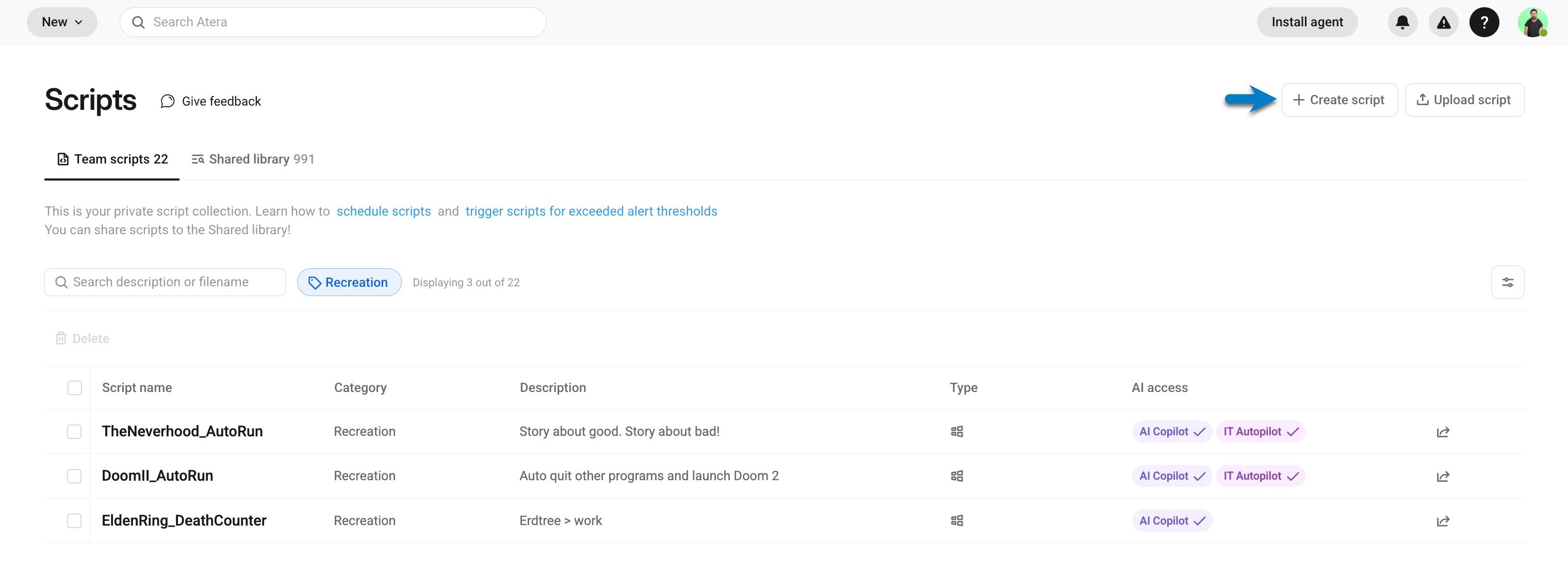Open the TheNeverhood_AutoRun script

tap(182, 432)
